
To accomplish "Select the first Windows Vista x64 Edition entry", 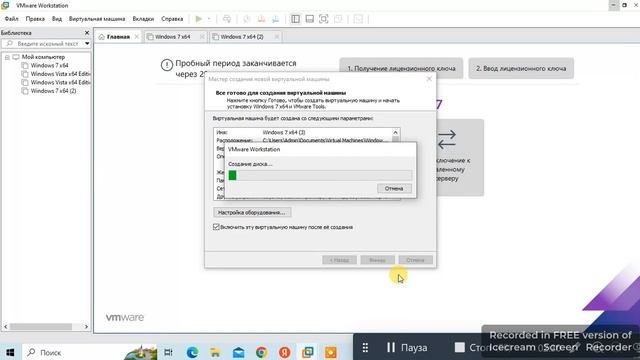I will click(x=60, y=74).
